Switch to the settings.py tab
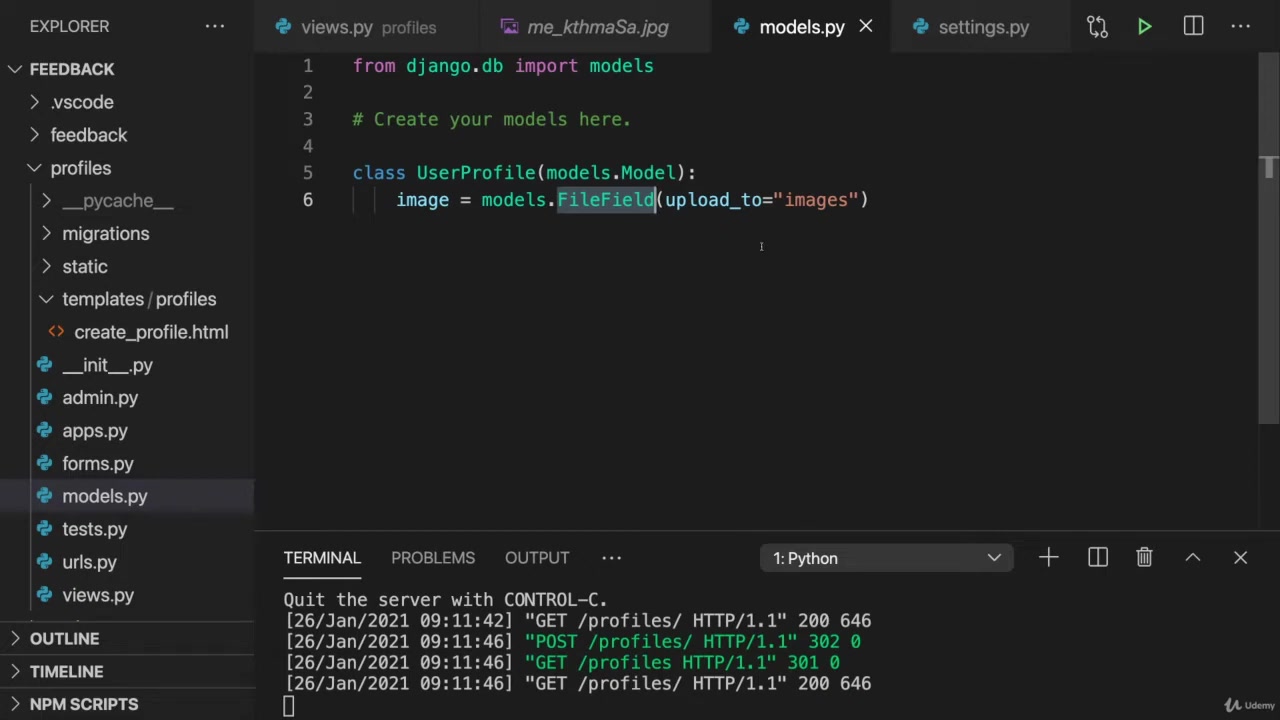This screenshot has height=720, width=1280. 982,27
